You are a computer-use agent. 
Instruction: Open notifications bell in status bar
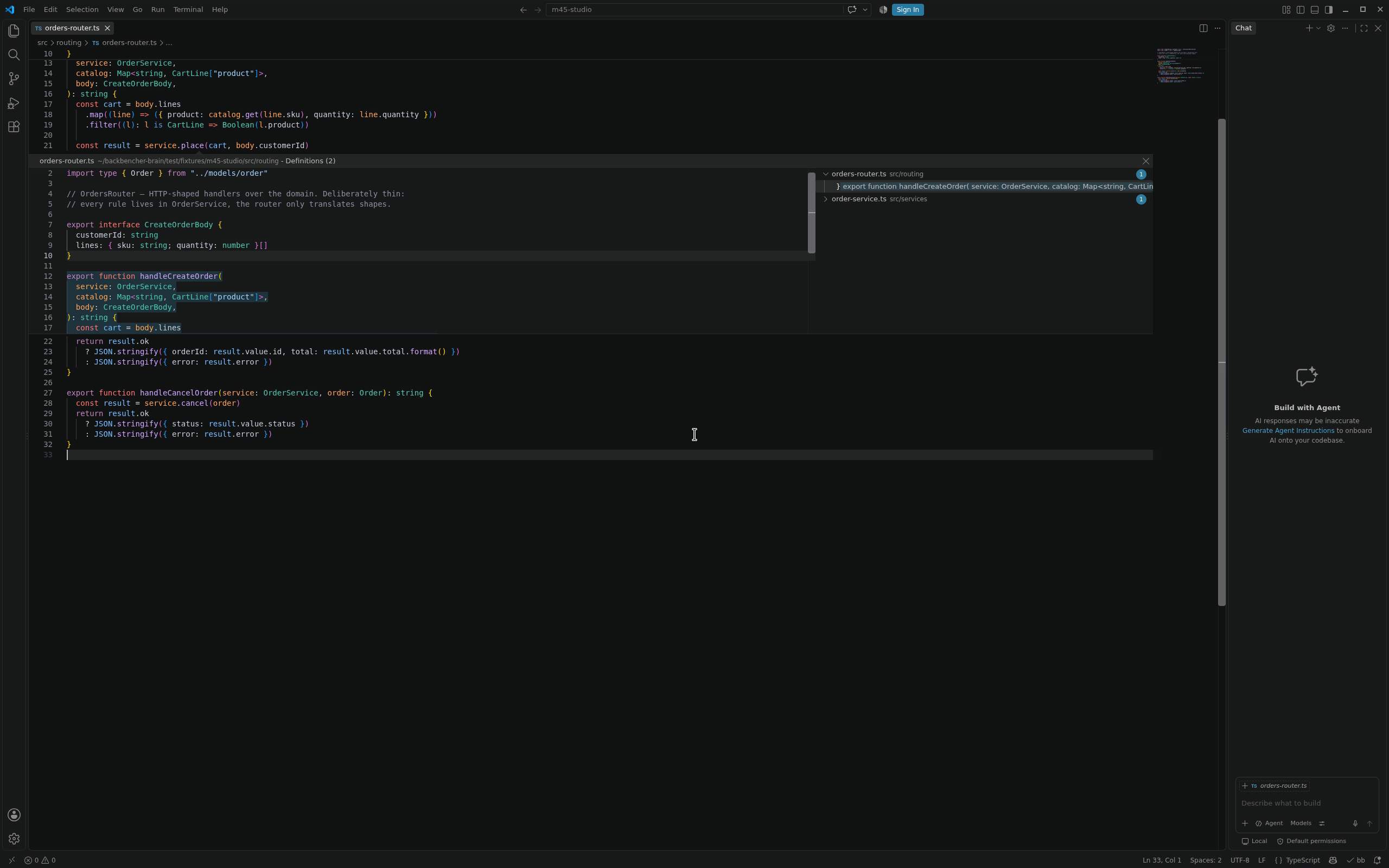1377,860
